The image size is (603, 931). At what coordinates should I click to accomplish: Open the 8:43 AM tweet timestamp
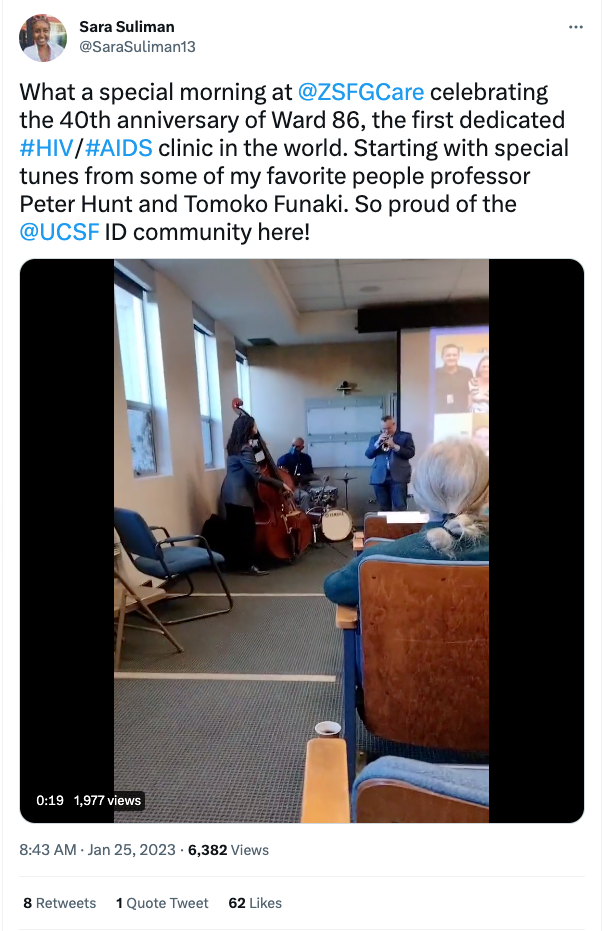(47, 850)
